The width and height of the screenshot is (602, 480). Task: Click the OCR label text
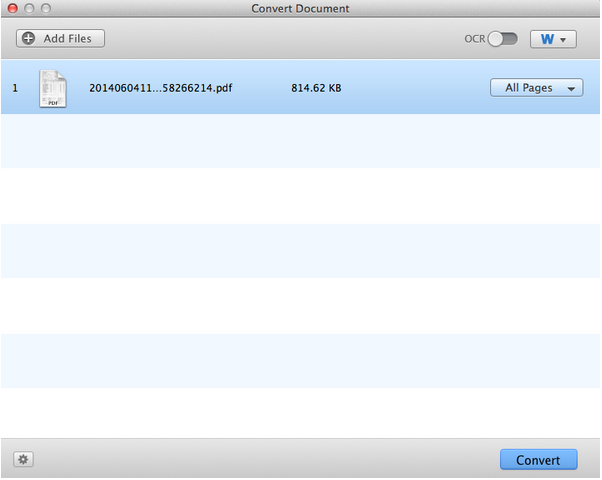pyautogui.click(x=474, y=39)
